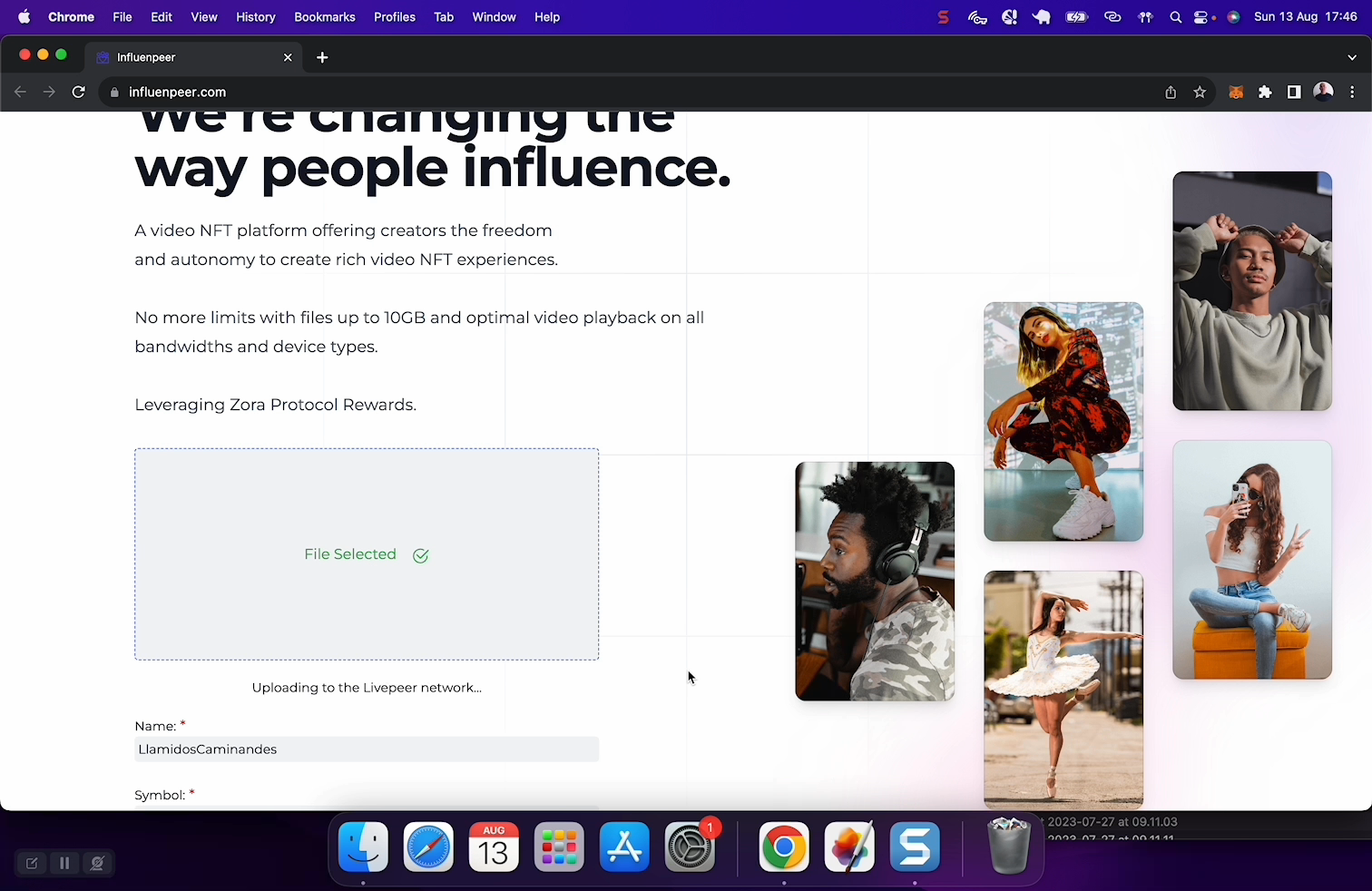Check battery status in the menu bar

(x=1077, y=17)
